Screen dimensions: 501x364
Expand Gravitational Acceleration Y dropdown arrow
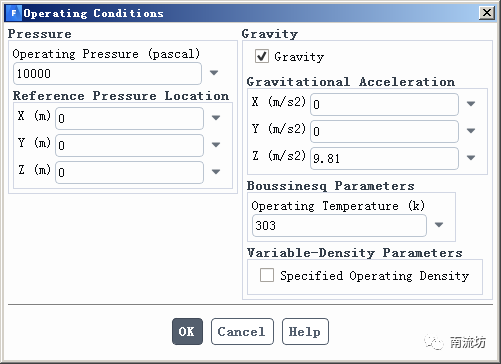point(471,131)
